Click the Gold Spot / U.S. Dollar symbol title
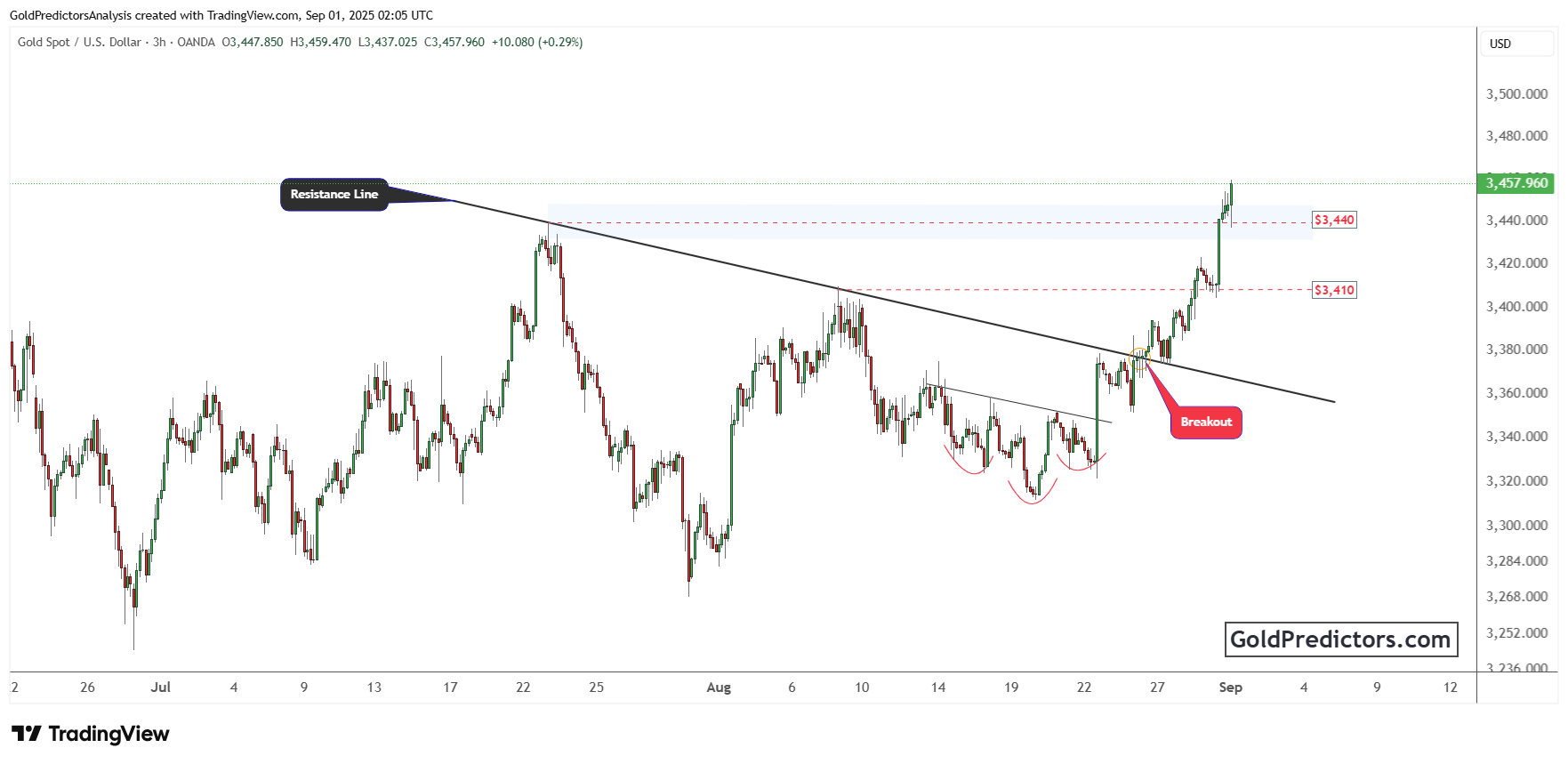1568x764 pixels. coord(79,42)
